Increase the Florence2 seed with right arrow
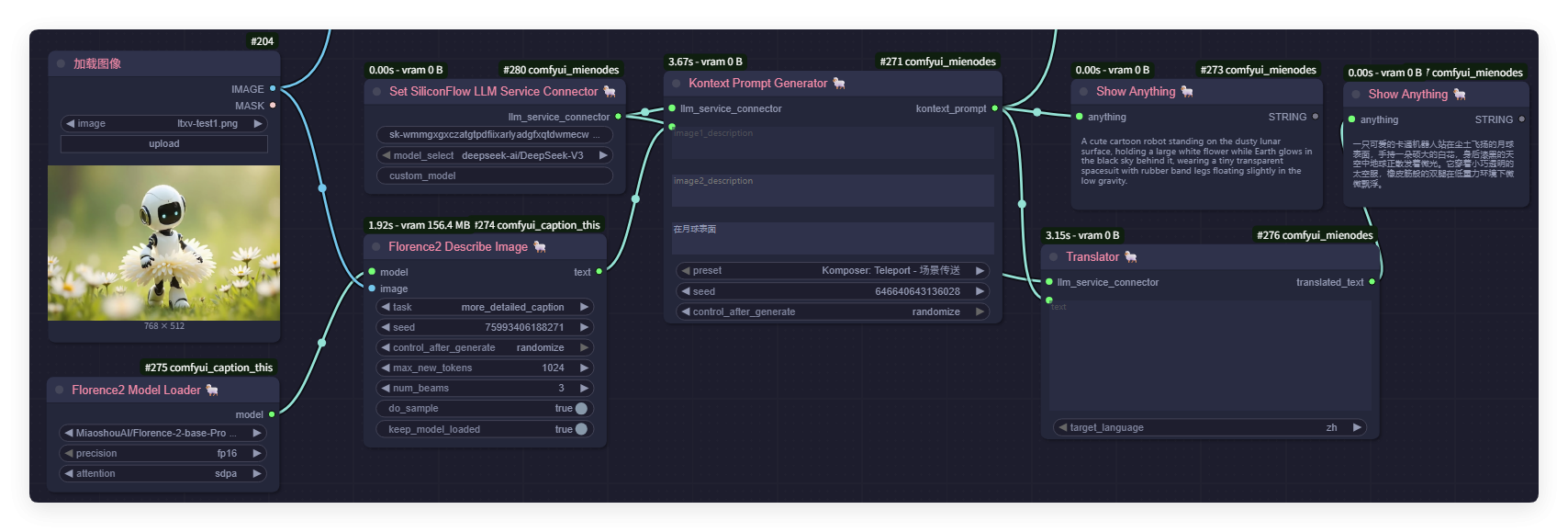Image resolution: width=1568 pixels, height=532 pixels. pyautogui.click(x=584, y=327)
